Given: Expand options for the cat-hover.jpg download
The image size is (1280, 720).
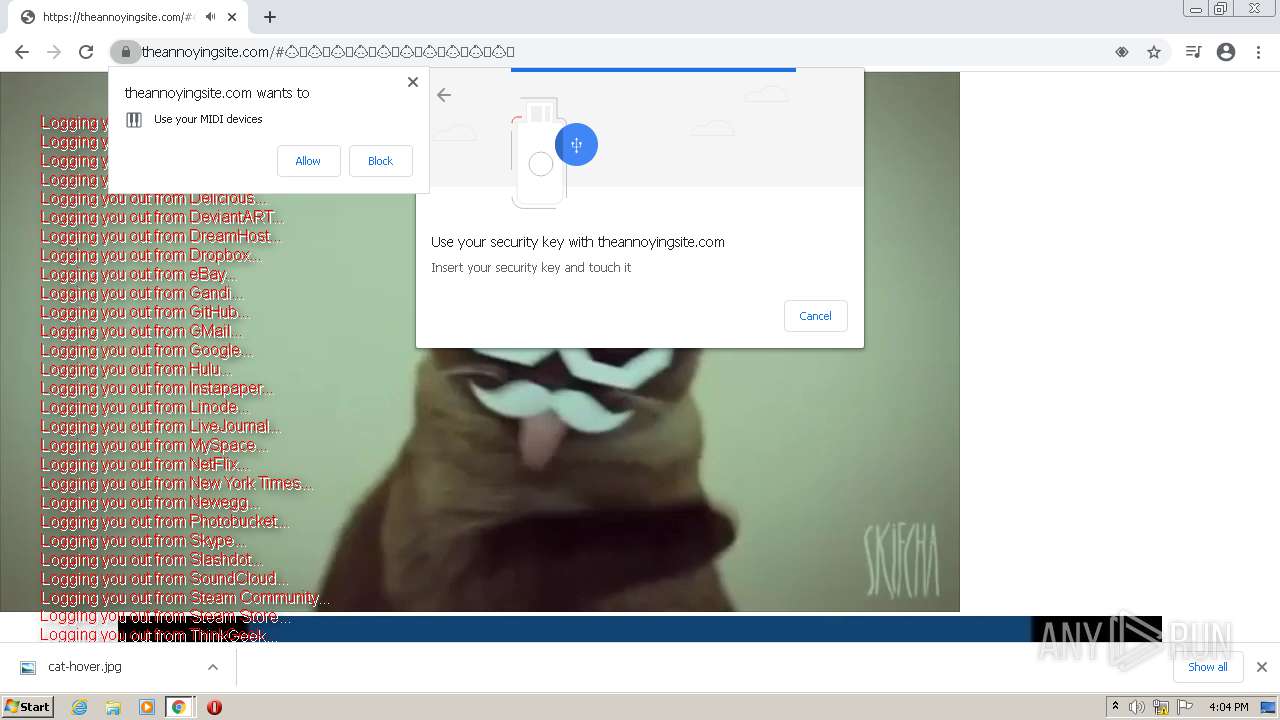Looking at the screenshot, I should [213, 667].
